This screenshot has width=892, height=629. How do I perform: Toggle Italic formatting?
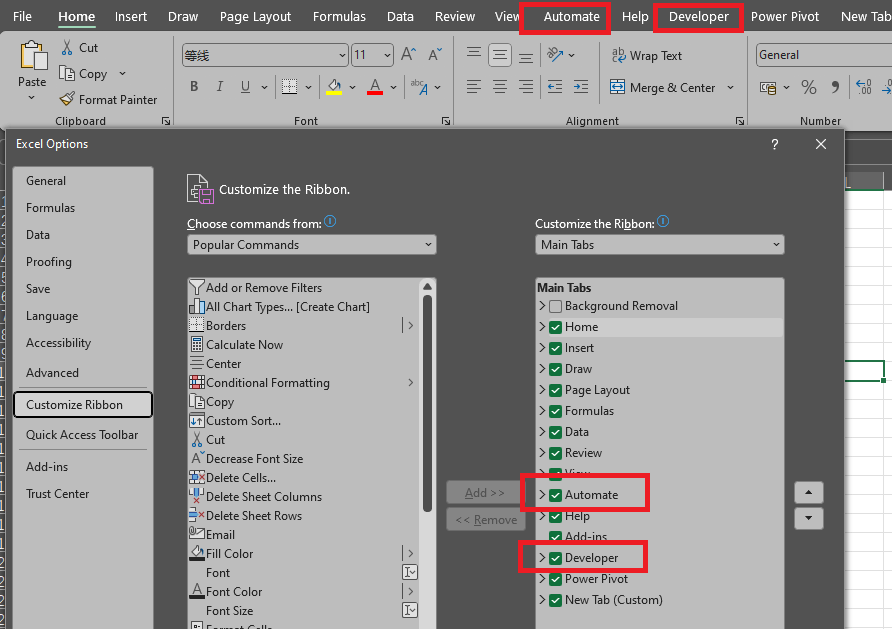pyautogui.click(x=220, y=86)
